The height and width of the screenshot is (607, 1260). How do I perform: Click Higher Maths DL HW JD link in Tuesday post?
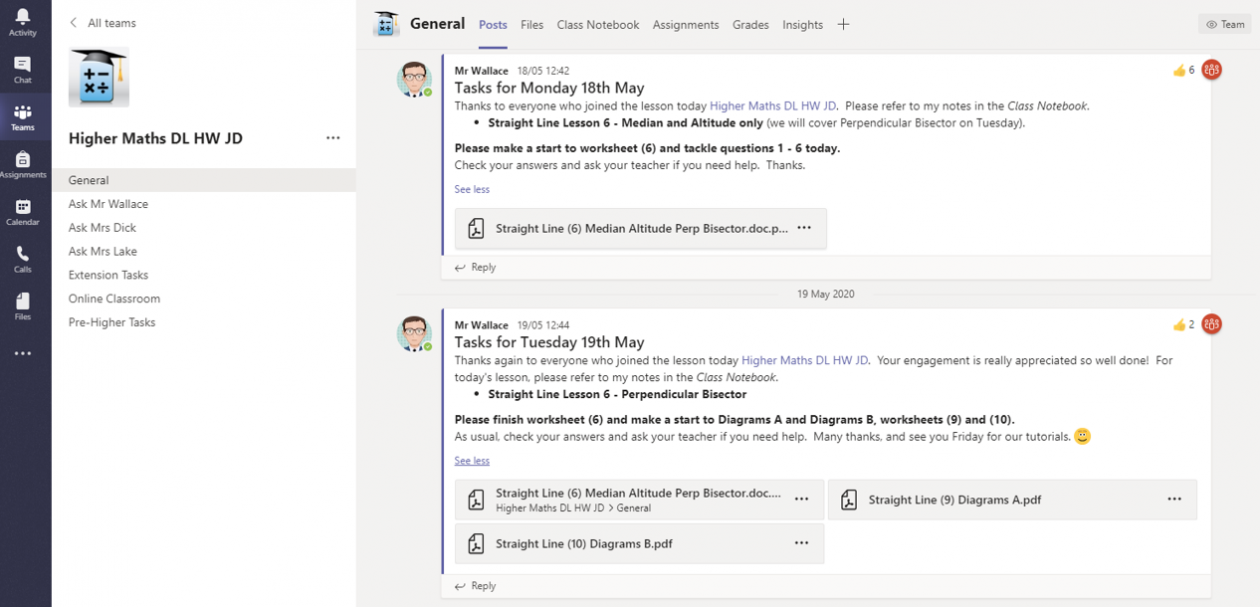805,360
